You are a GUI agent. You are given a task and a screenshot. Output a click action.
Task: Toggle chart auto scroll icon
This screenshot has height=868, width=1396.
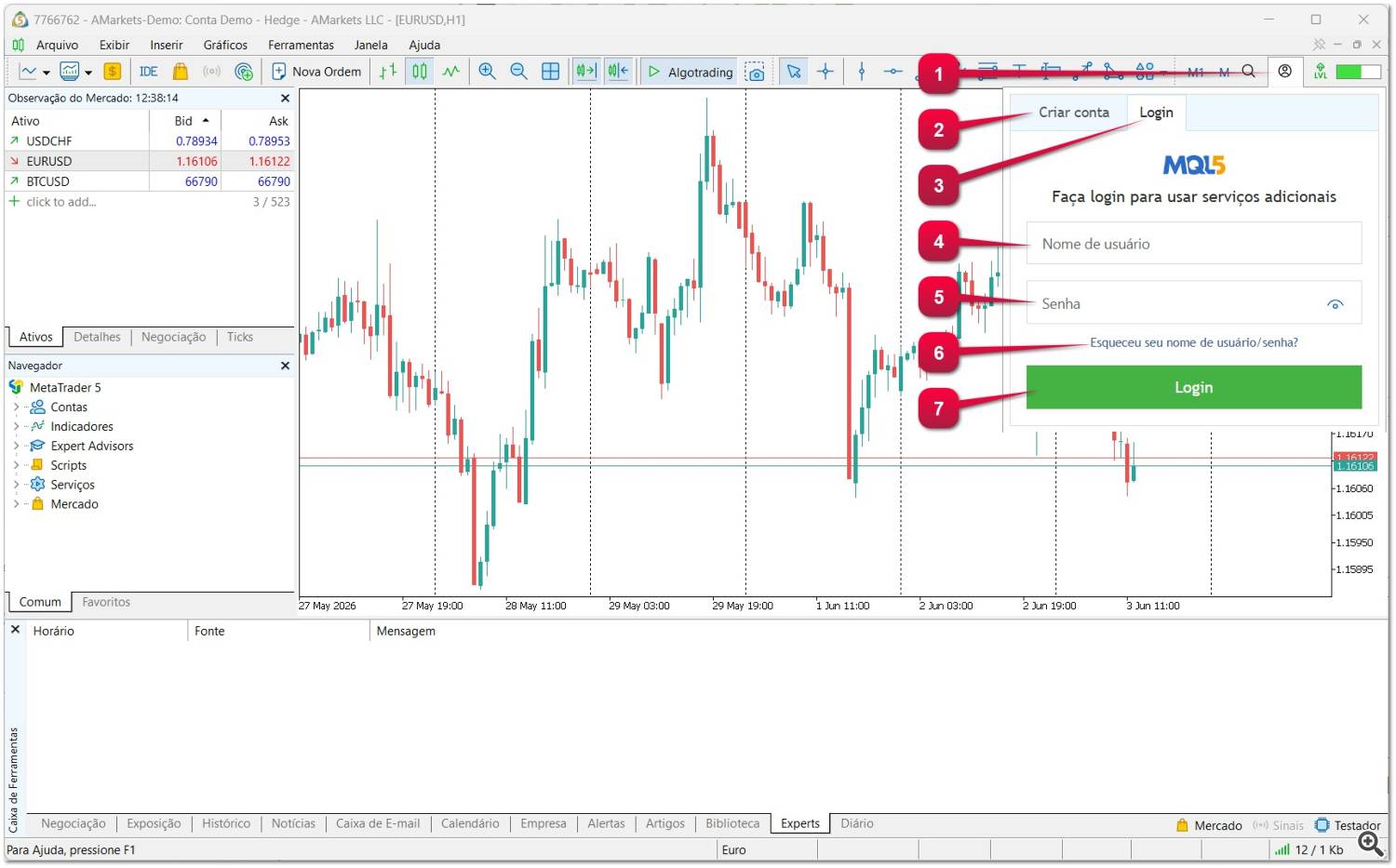tap(586, 72)
